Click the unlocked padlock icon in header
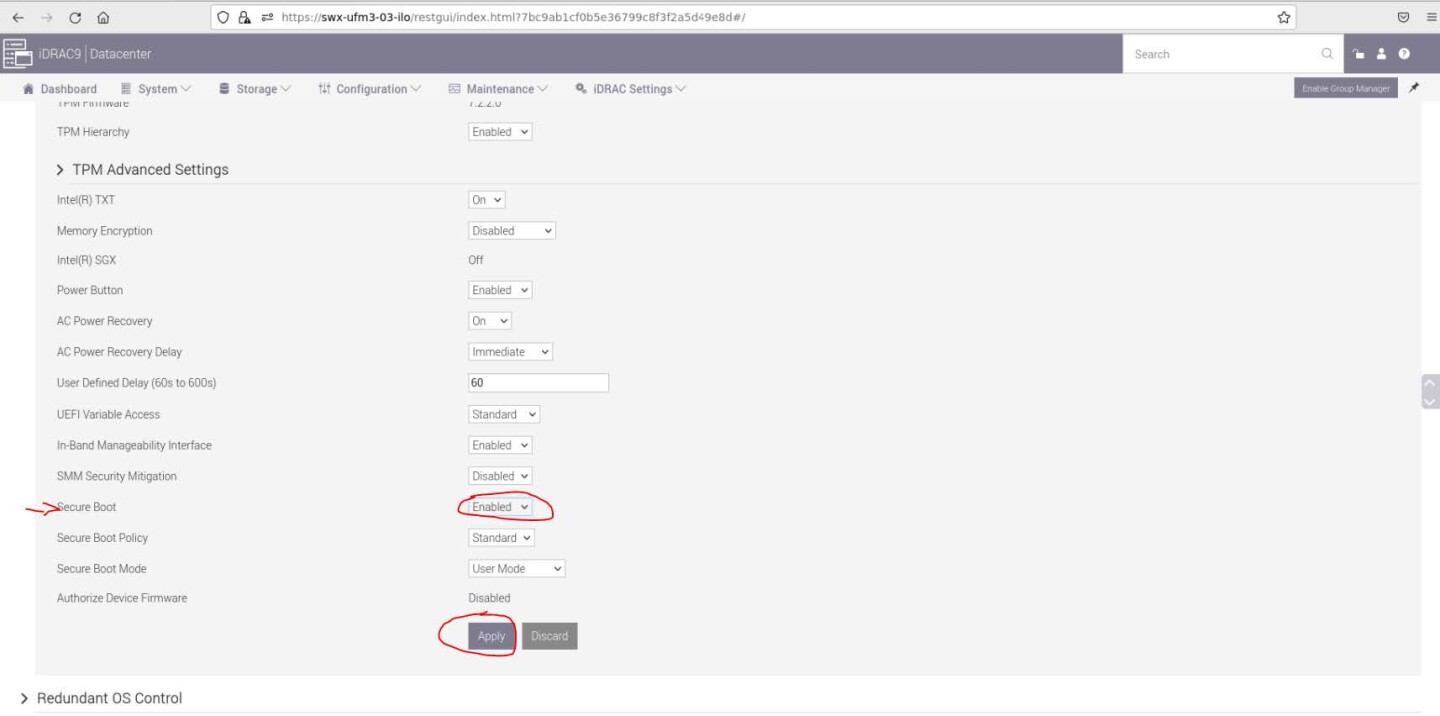This screenshot has width=1440, height=716. (x=1358, y=54)
